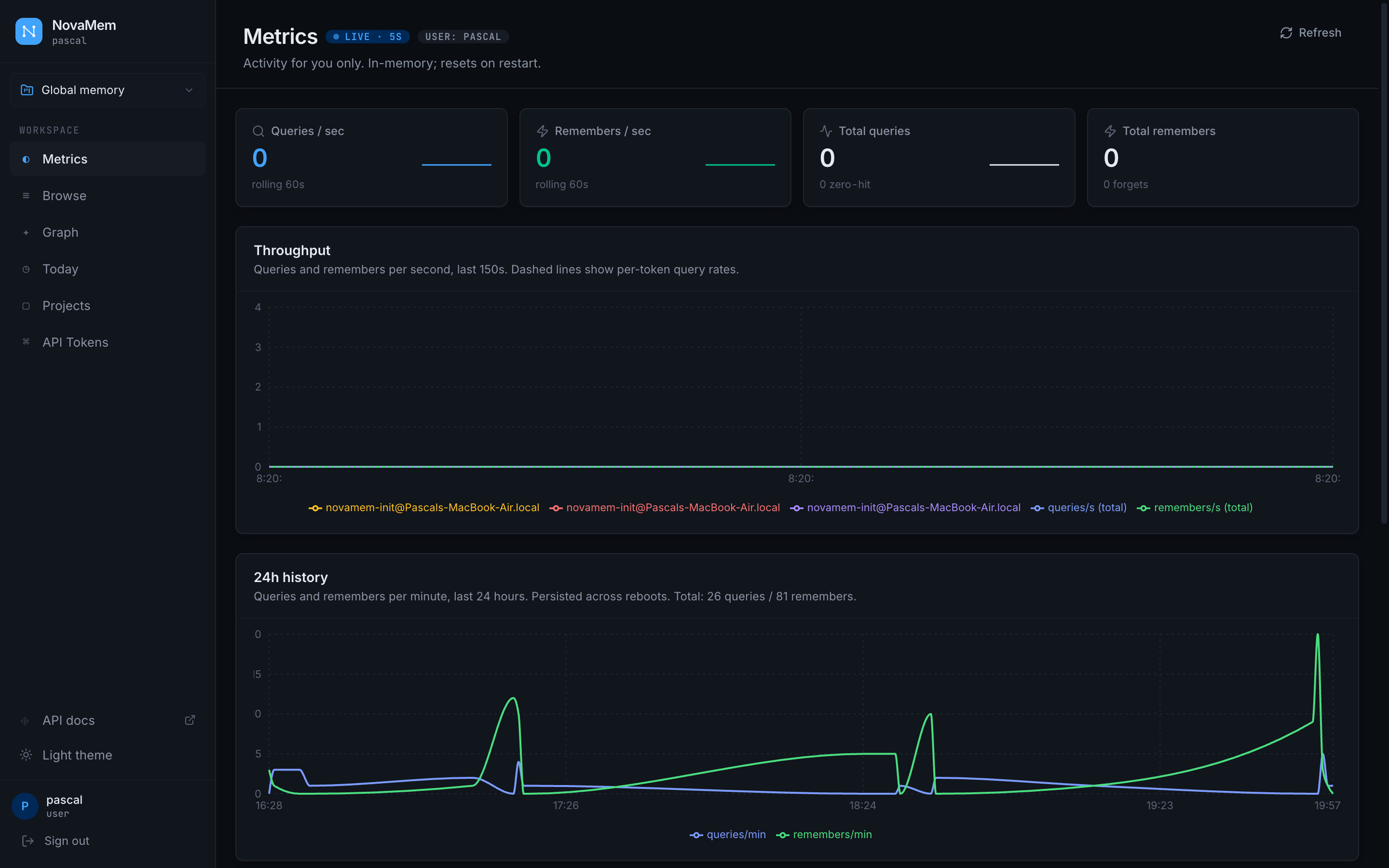1389x868 pixels.
Task: Open Projects in the sidebar
Action: coord(108,306)
